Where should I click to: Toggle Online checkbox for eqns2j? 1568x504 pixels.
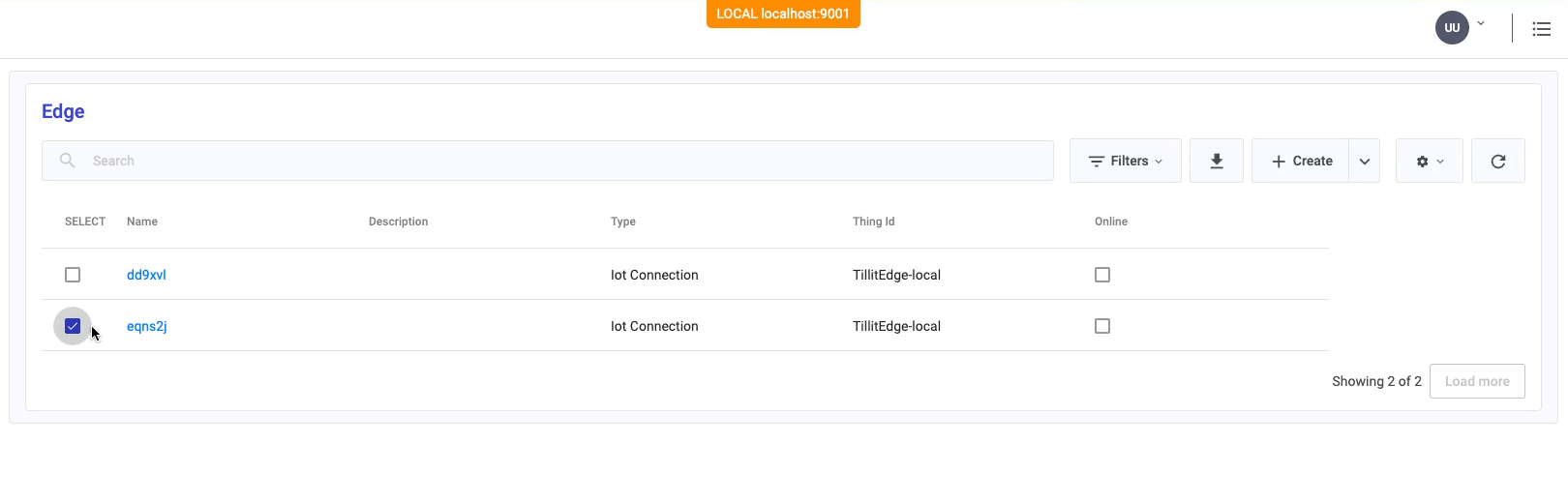1101,326
